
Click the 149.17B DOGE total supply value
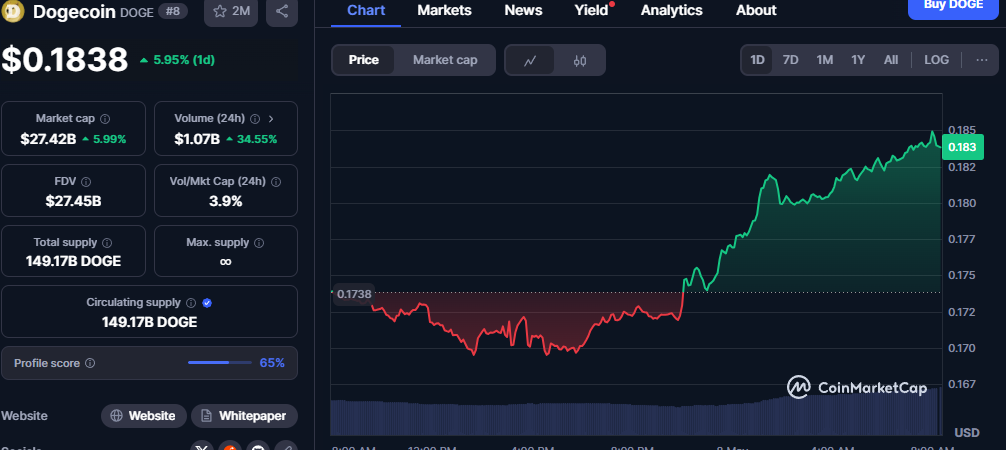[73, 261]
